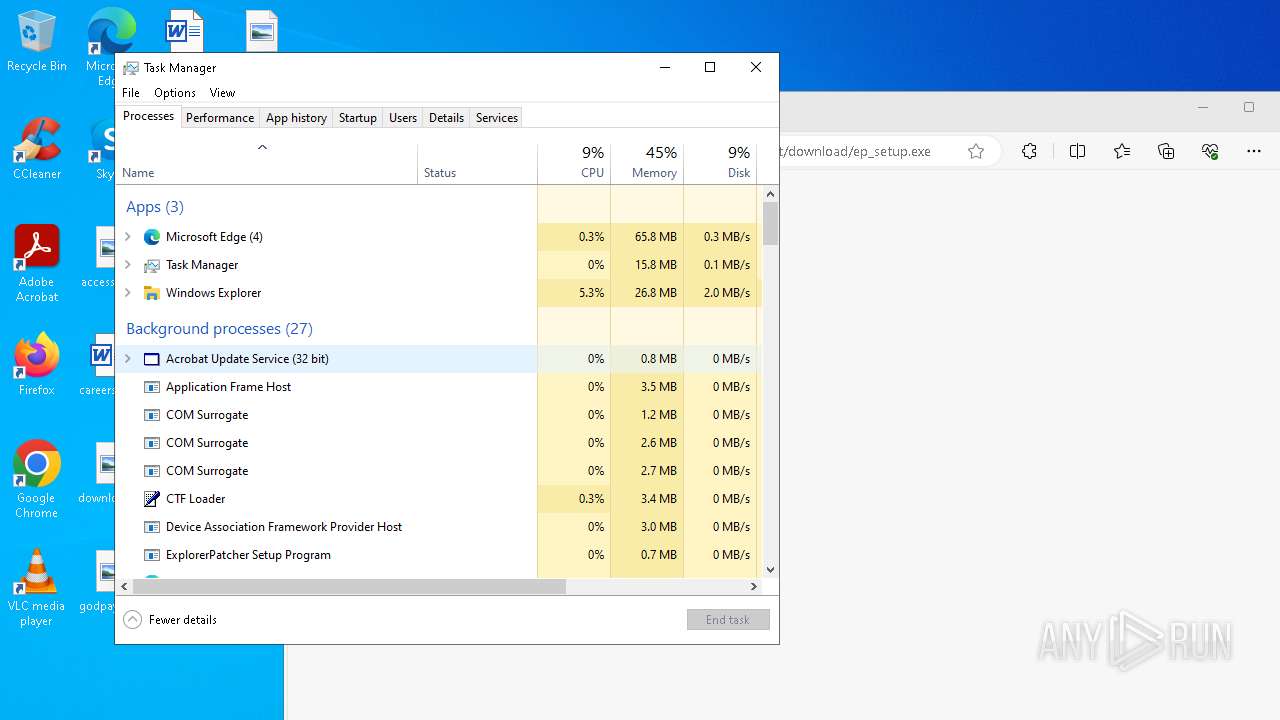The height and width of the screenshot is (720, 1280).
Task: Click the Background processes (27) group header
Action: pos(219,329)
